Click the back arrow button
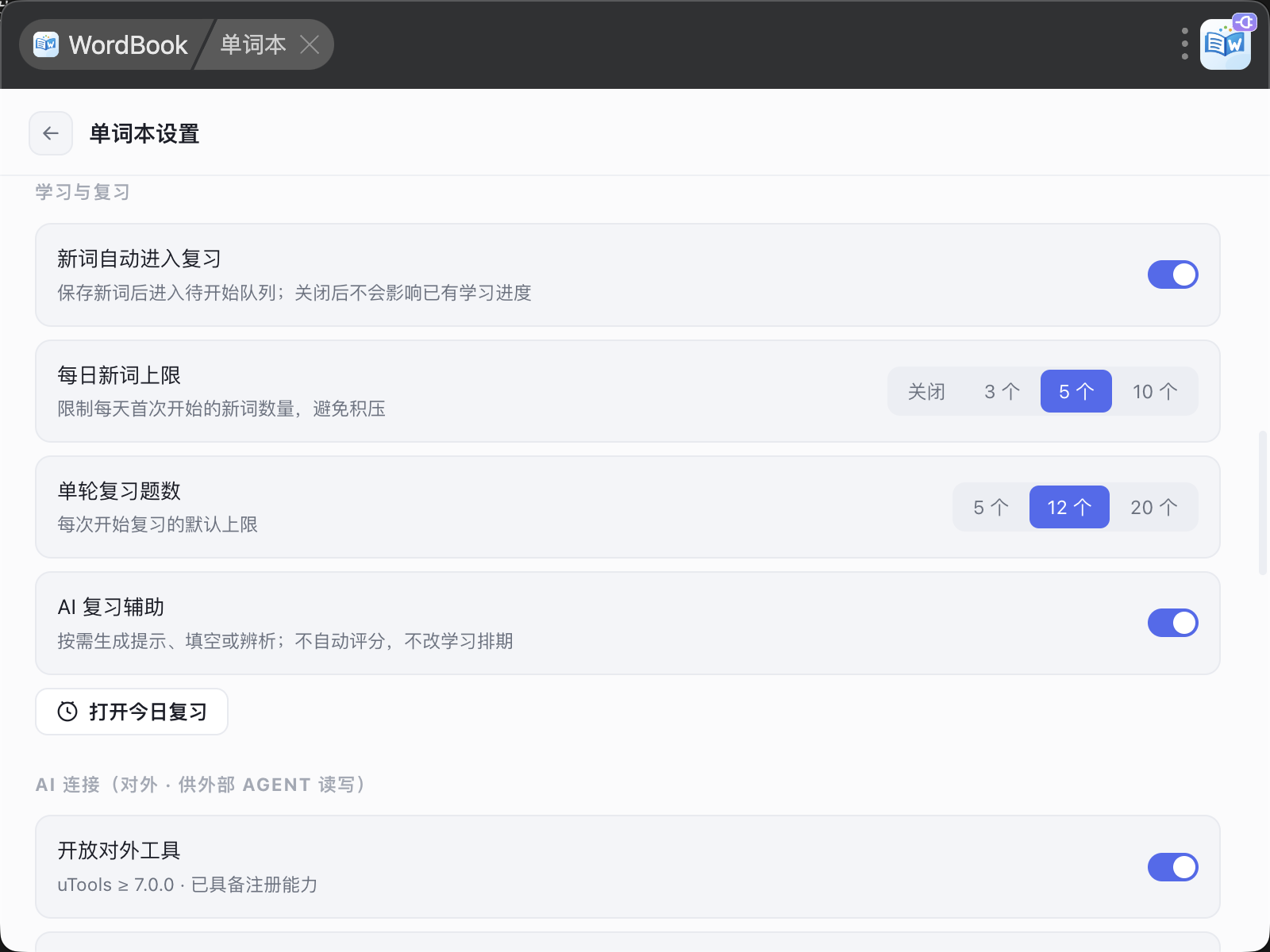Image resolution: width=1270 pixels, height=952 pixels. [x=51, y=133]
